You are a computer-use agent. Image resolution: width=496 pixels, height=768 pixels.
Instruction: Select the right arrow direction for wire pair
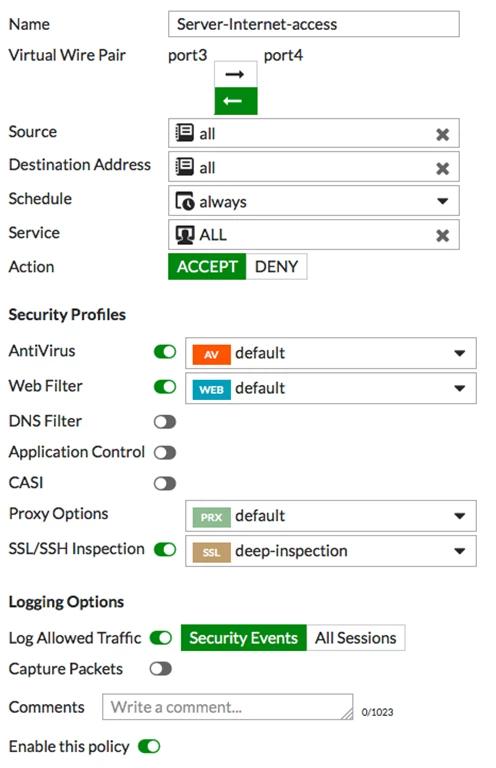pyautogui.click(x=236, y=74)
